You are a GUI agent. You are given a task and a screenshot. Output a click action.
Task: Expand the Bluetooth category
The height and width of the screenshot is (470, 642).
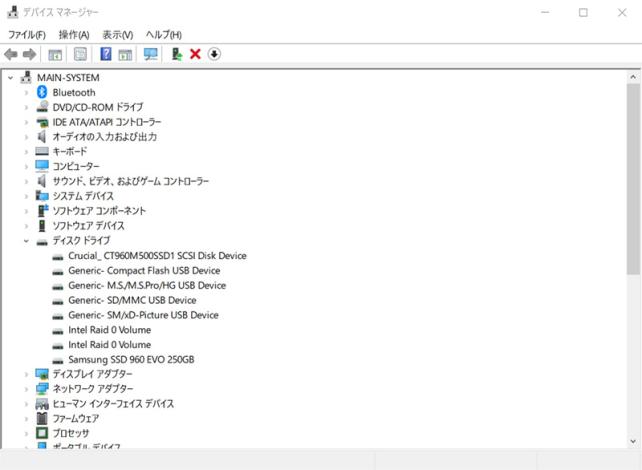pos(26,93)
